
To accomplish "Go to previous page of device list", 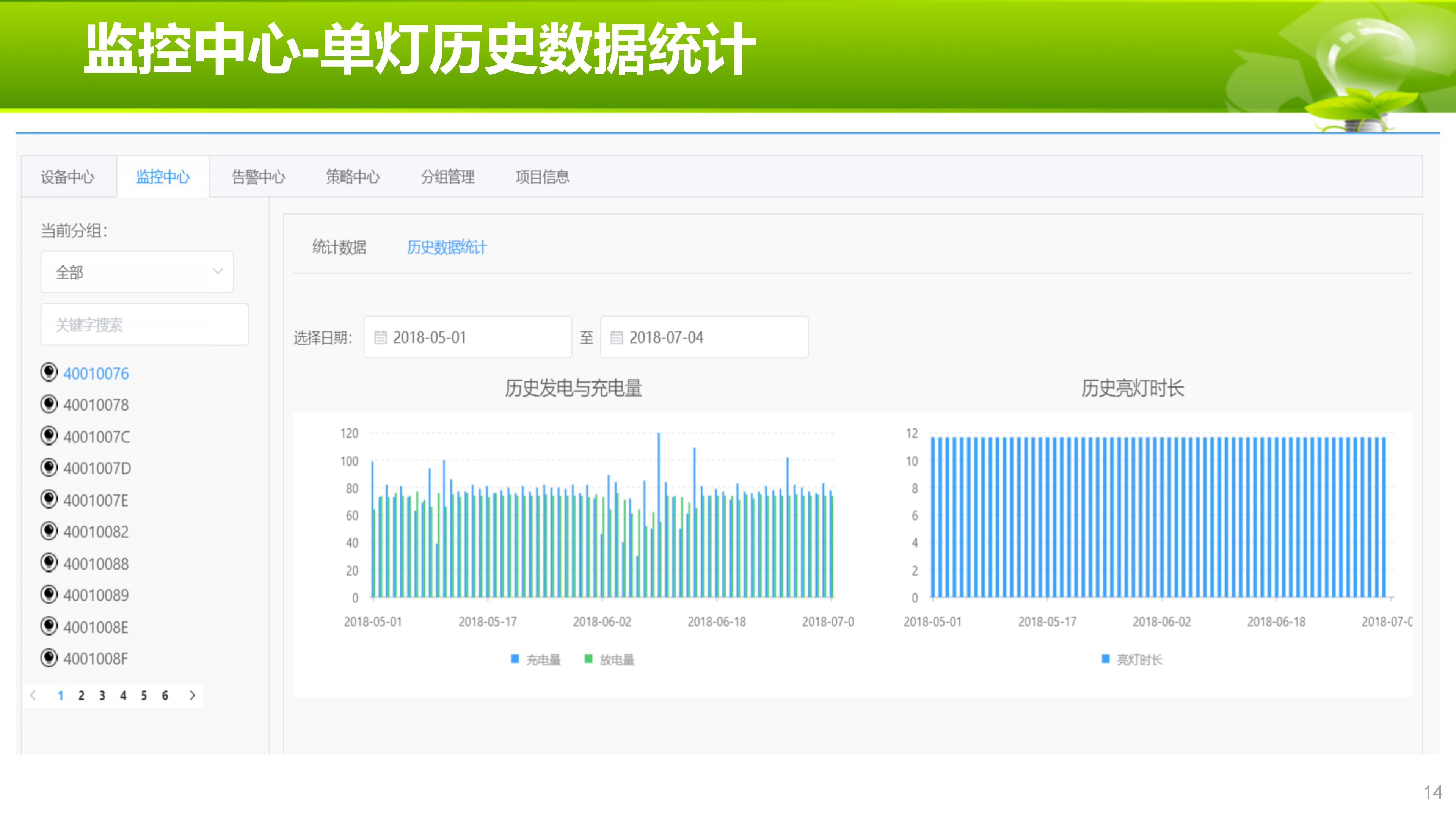I will [x=33, y=695].
